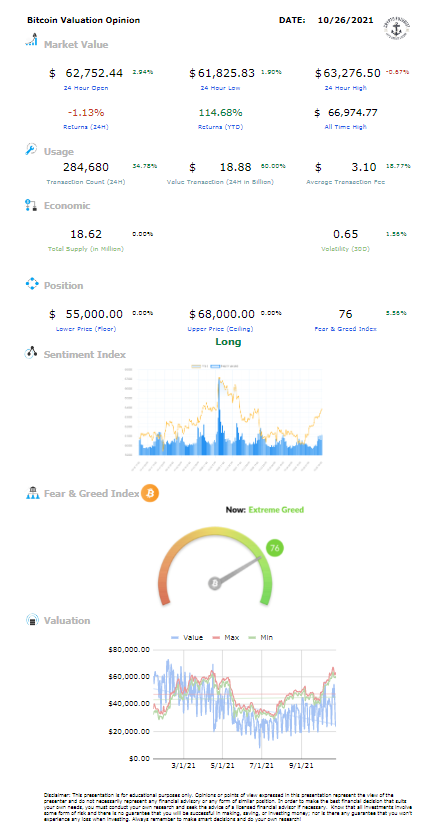The image size is (447, 838).
Task: Click the green 76 gauge value badge
Action: (275, 548)
